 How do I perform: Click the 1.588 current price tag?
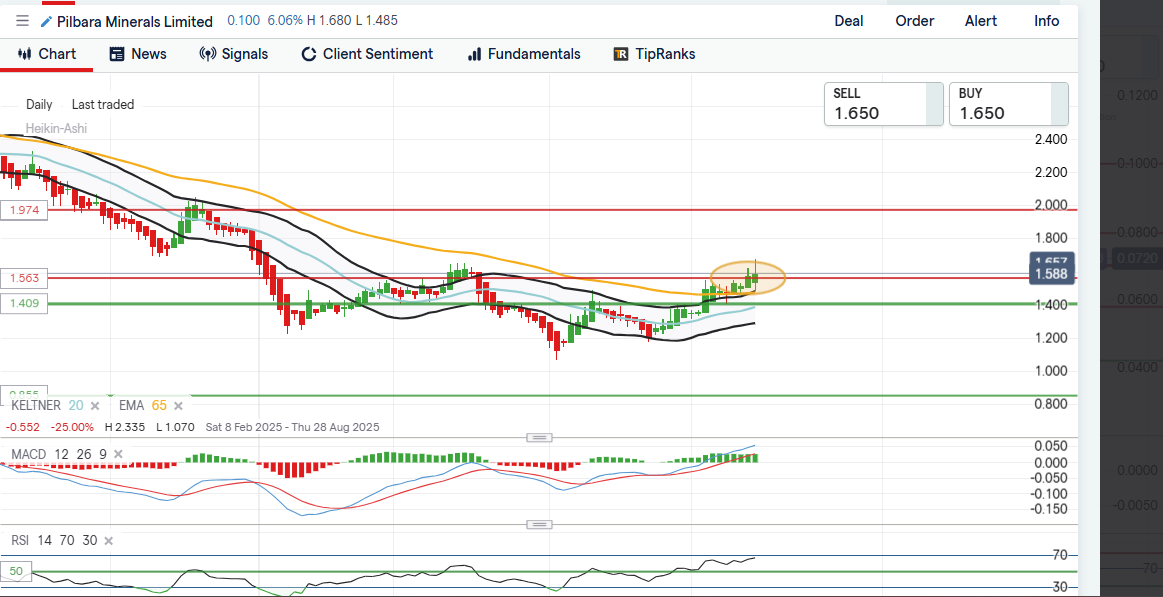point(1052,274)
